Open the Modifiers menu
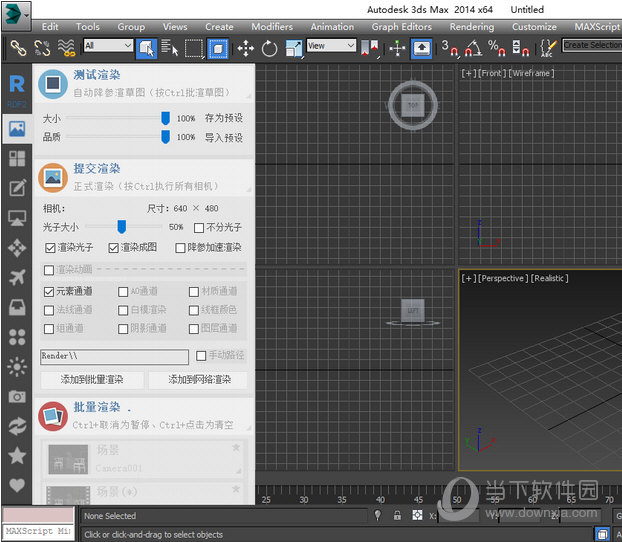 pyautogui.click(x=272, y=27)
